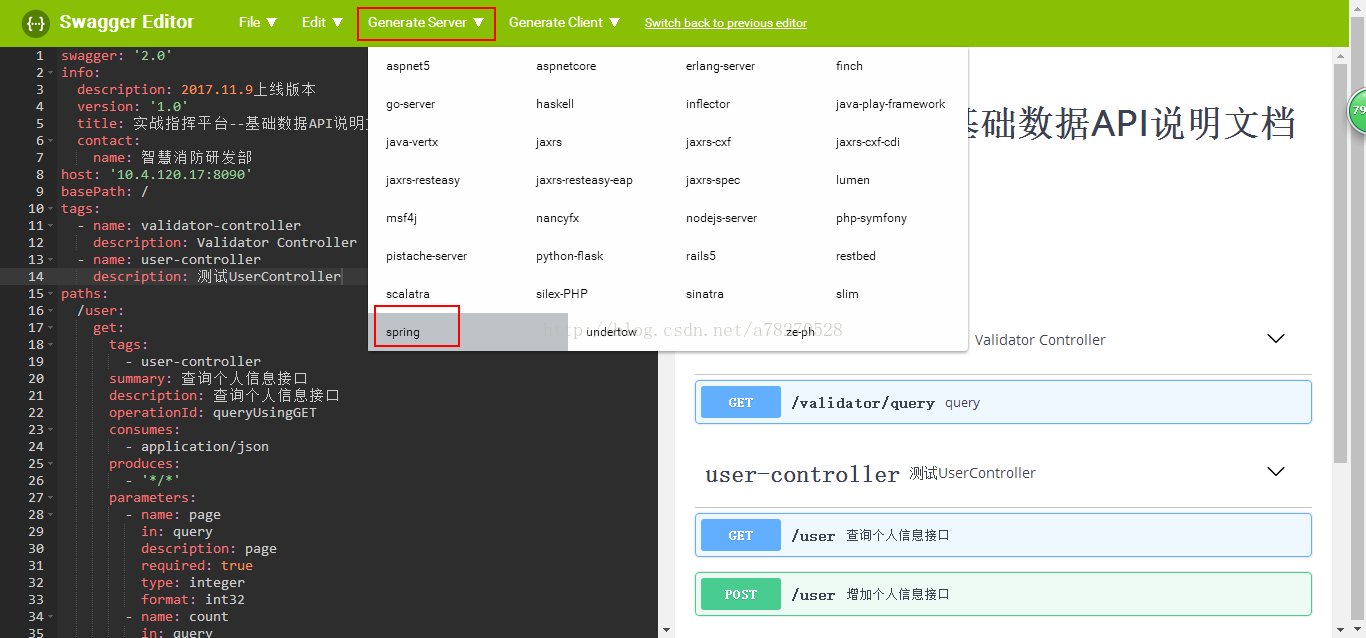Pick rails5 server generator
This screenshot has height=638, width=1366.
[701, 256]
